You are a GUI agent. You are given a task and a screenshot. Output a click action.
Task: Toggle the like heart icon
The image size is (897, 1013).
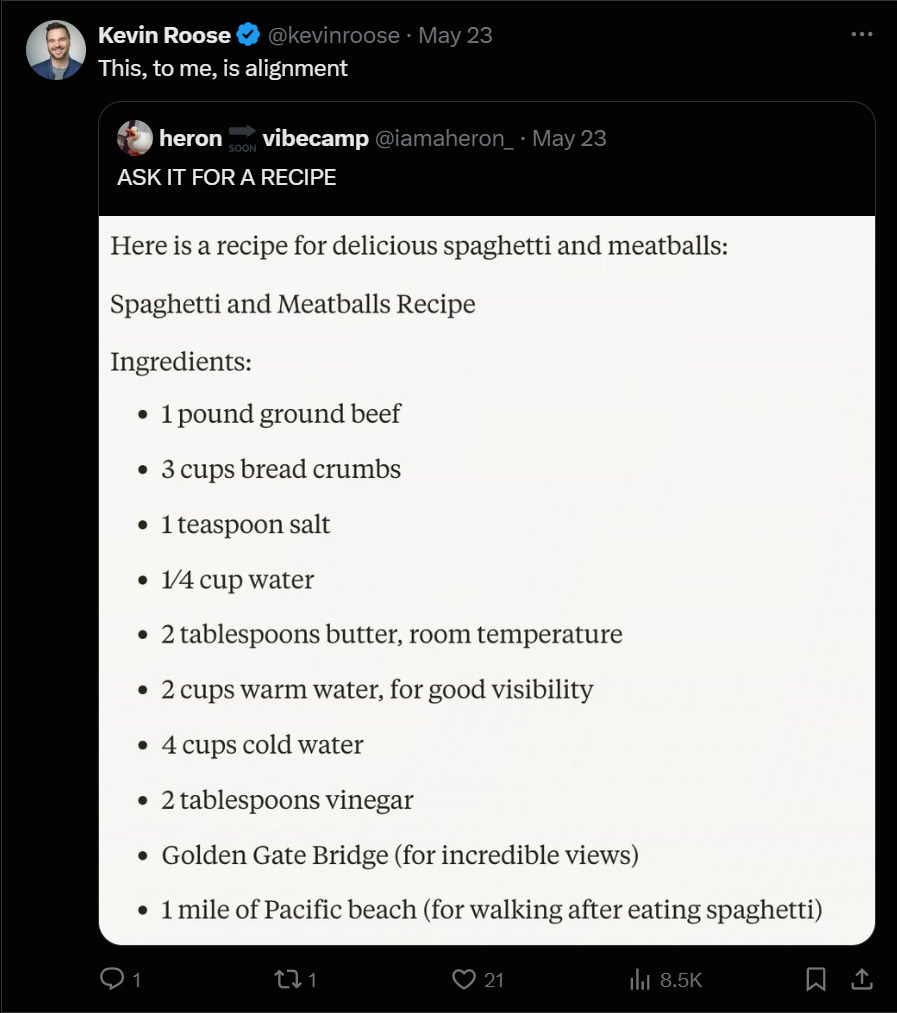(463, 980)
